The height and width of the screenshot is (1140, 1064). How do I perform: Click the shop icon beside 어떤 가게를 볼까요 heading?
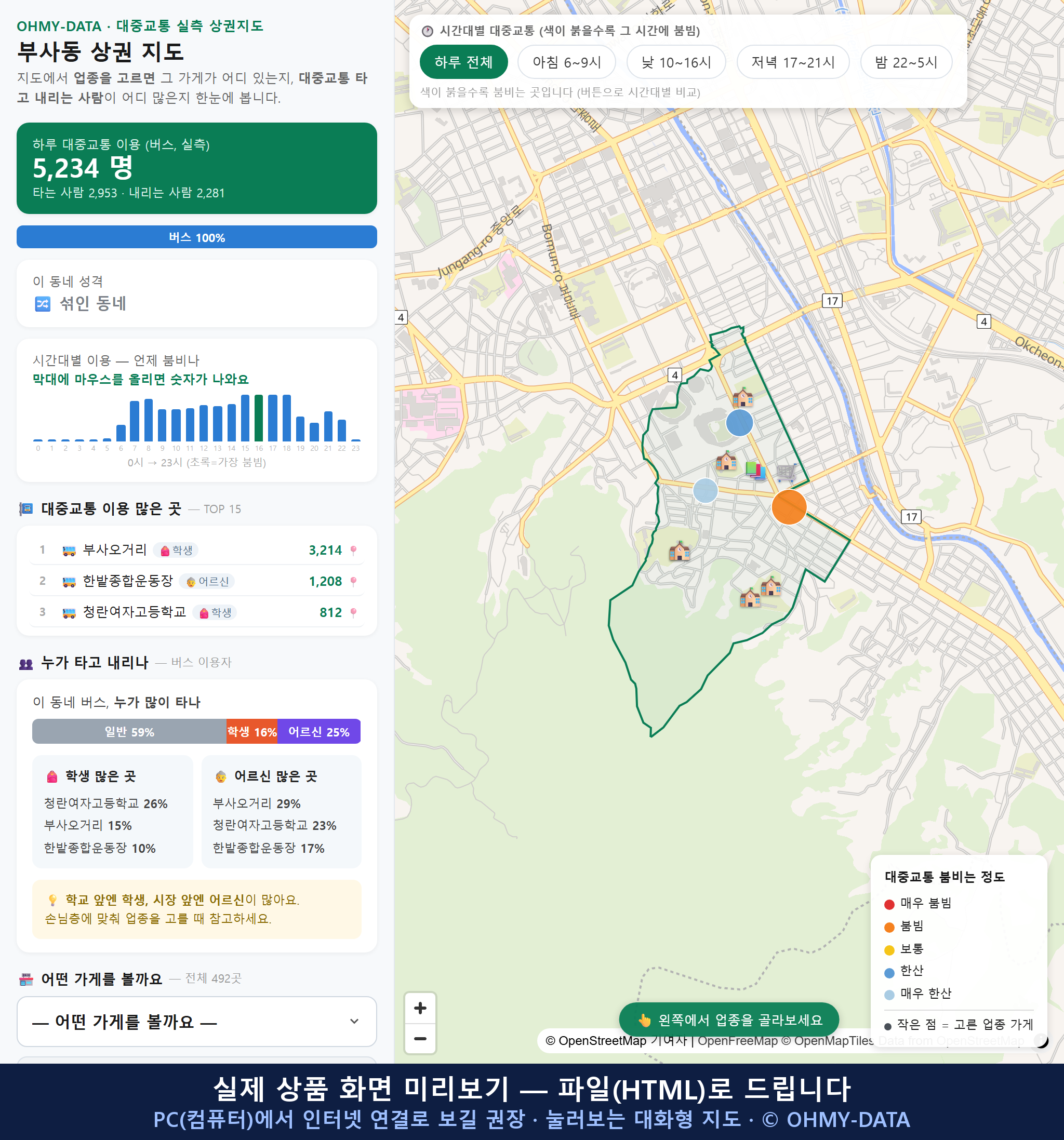pos(26,980)
